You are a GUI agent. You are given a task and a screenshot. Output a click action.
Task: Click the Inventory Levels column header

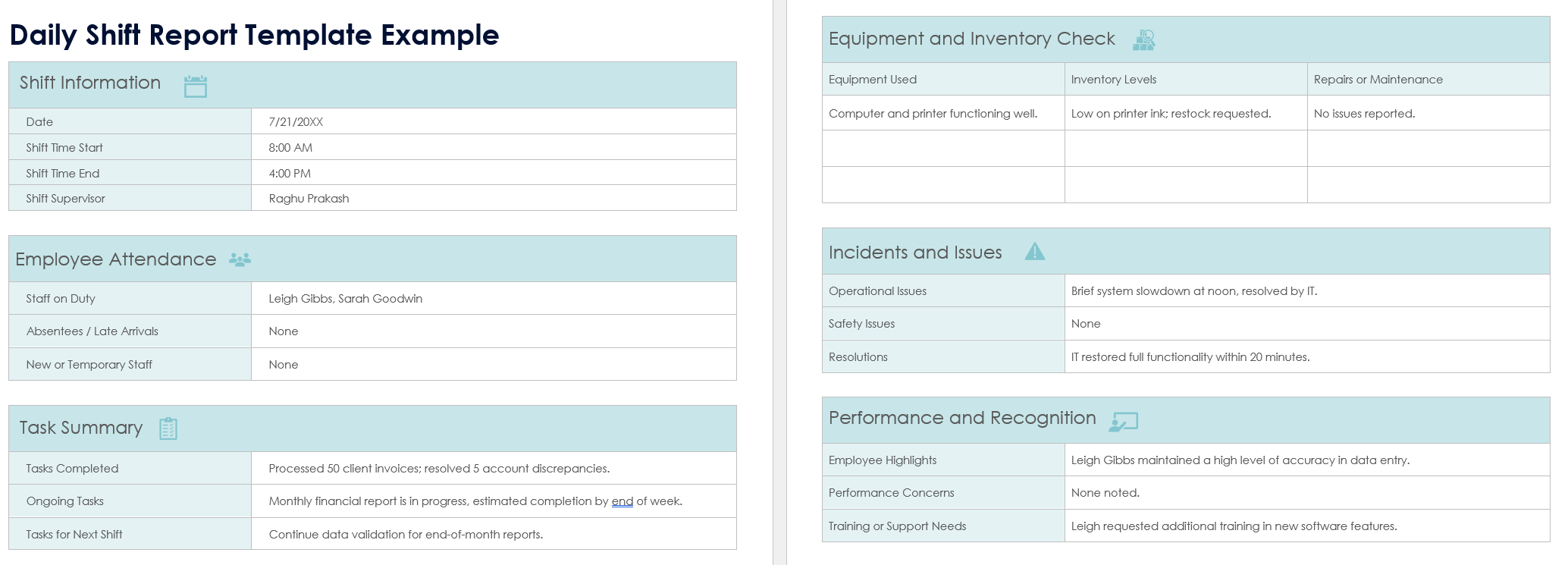(x=1113, y=80)
